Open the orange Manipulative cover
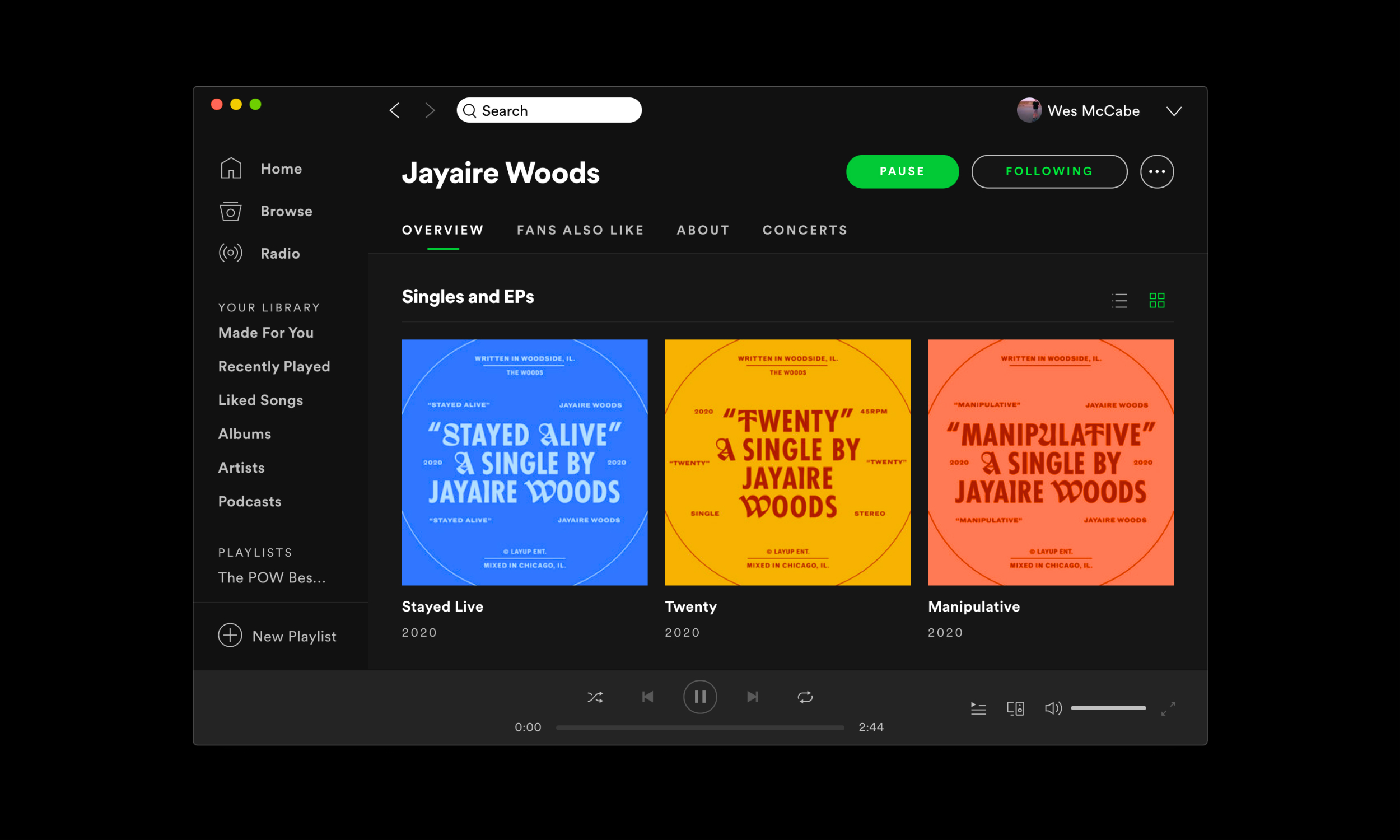1400x840 pixels. (x=1051, y=463)
